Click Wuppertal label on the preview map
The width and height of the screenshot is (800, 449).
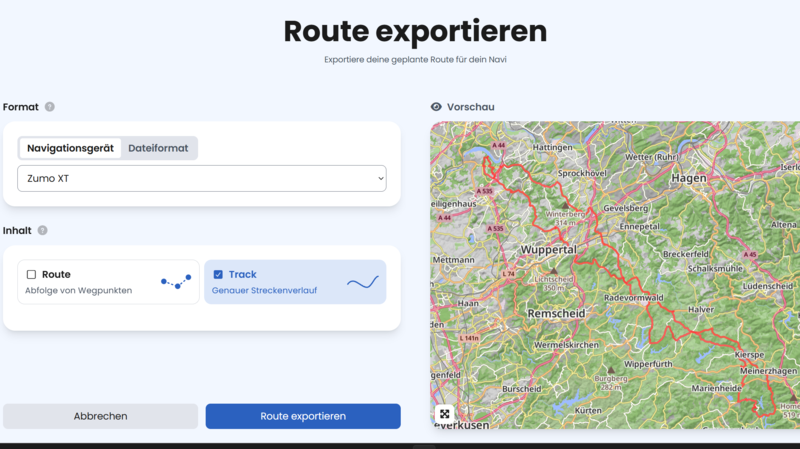(x=548, y=250)
